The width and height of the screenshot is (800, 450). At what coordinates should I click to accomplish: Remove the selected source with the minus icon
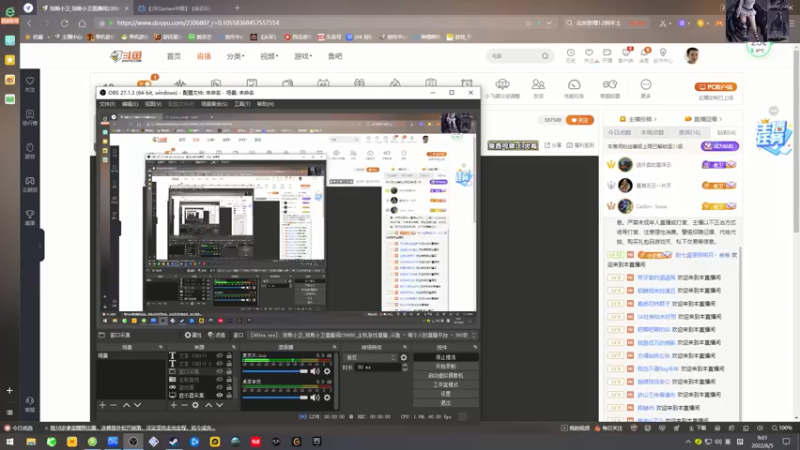(184, 405)
